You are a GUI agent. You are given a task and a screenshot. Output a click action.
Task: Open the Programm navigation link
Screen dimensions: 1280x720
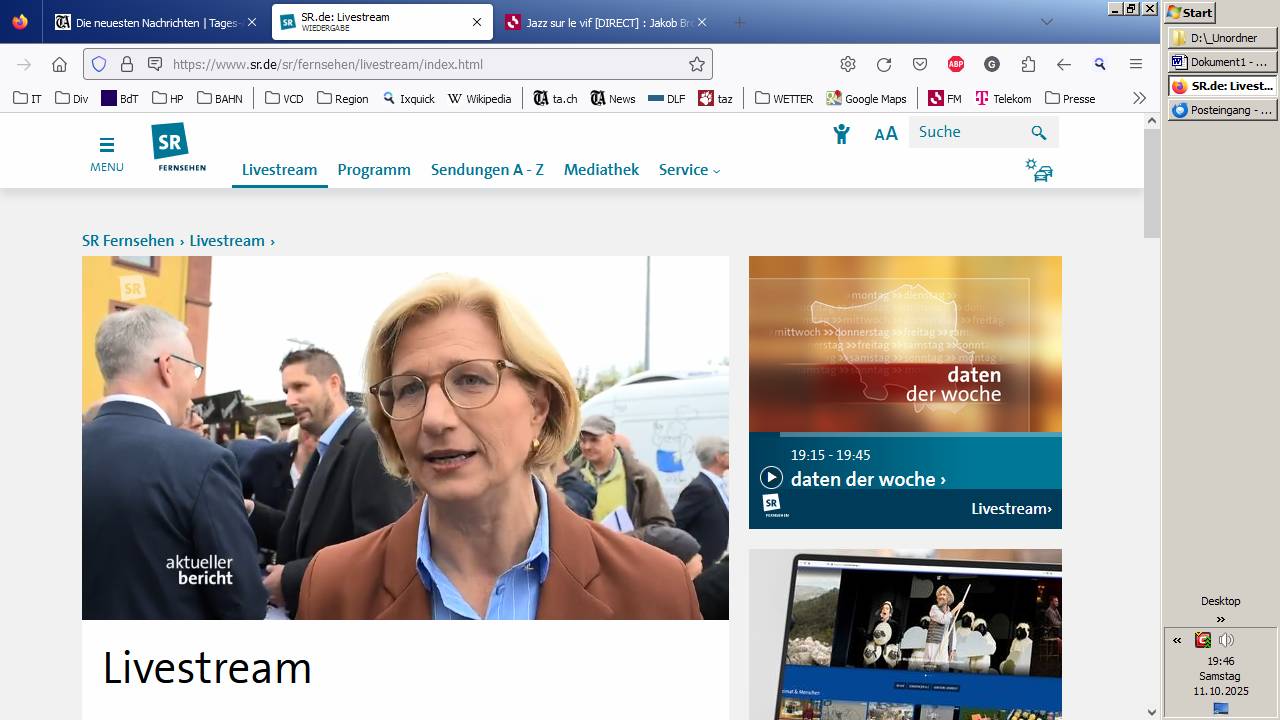click(374, 170)
